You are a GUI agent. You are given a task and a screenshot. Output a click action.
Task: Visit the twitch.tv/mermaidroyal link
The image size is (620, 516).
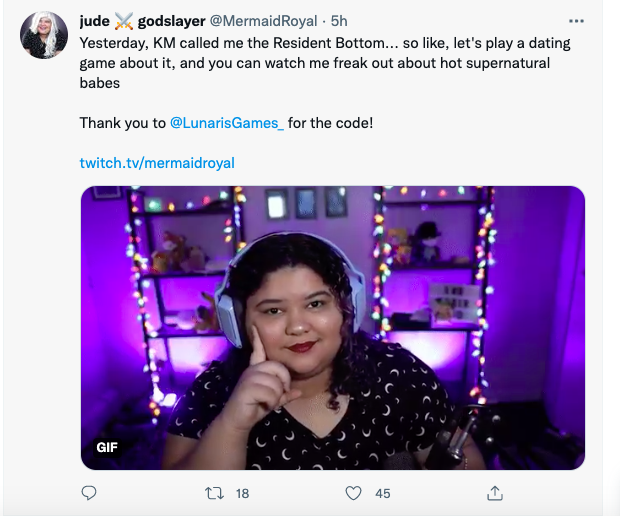157,162
